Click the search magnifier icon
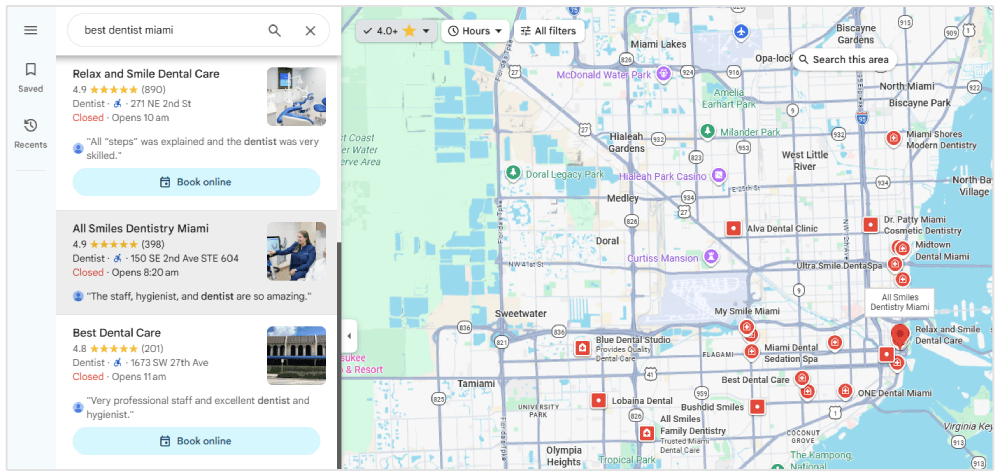This screenshot has height=476, width=1000. [x=274, y=30]
